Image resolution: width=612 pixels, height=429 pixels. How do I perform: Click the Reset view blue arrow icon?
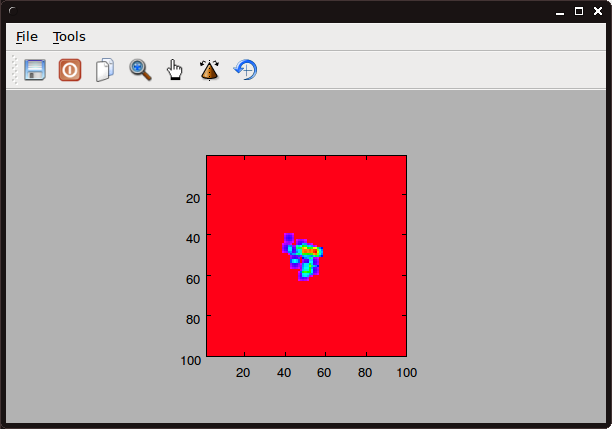(x=245, y=70)
